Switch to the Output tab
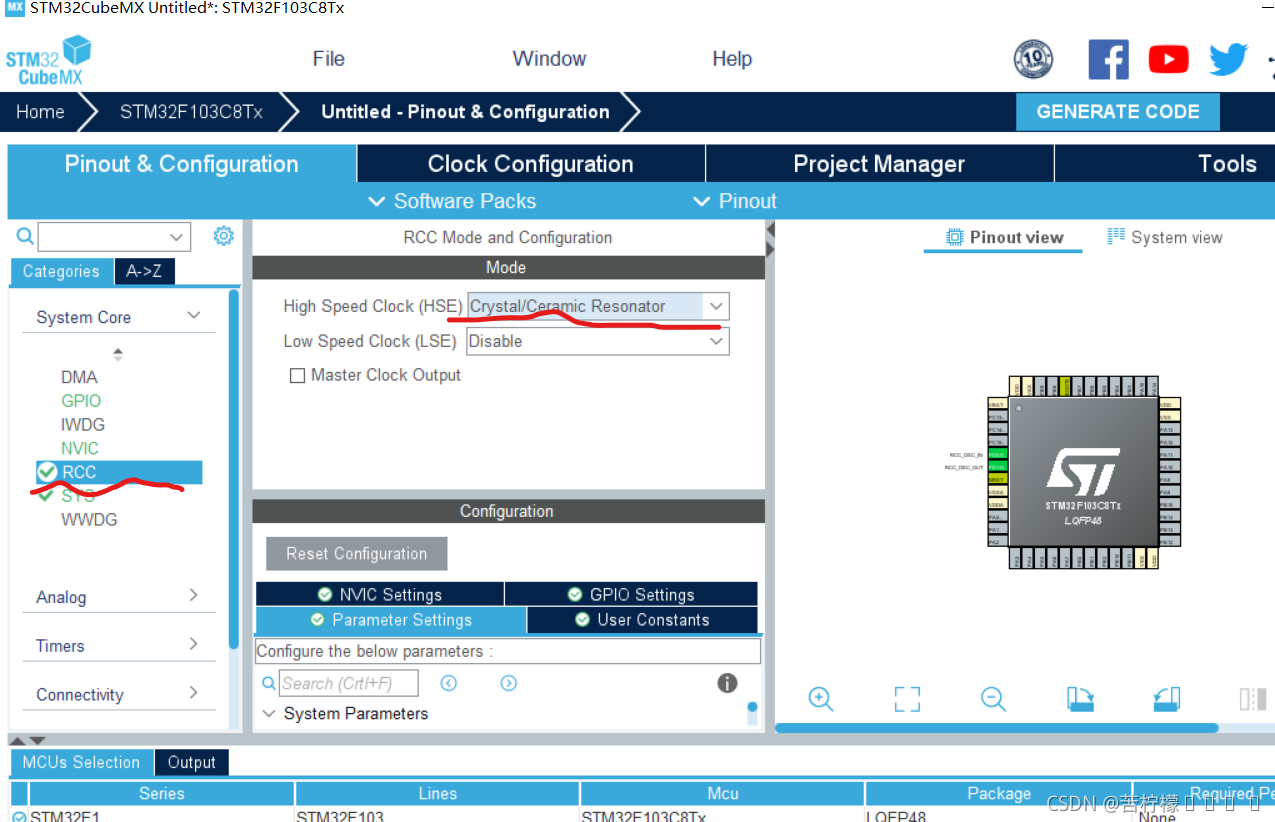The height and width of the screenshot is (822, 1275). click(x=191, y=762)
